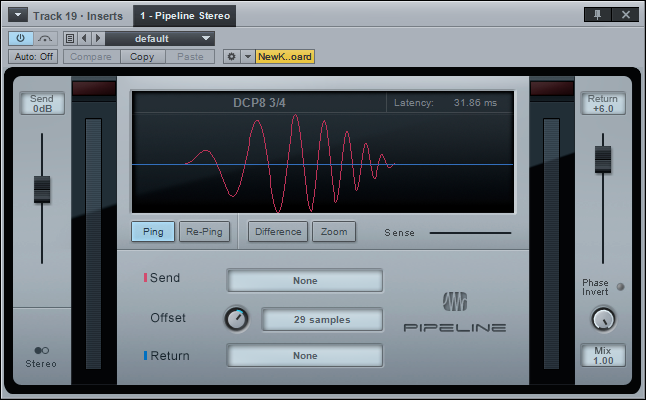The image size is (646, 400).
Task: Click the Send level fader handle
Action: click(x=42, y=189)
